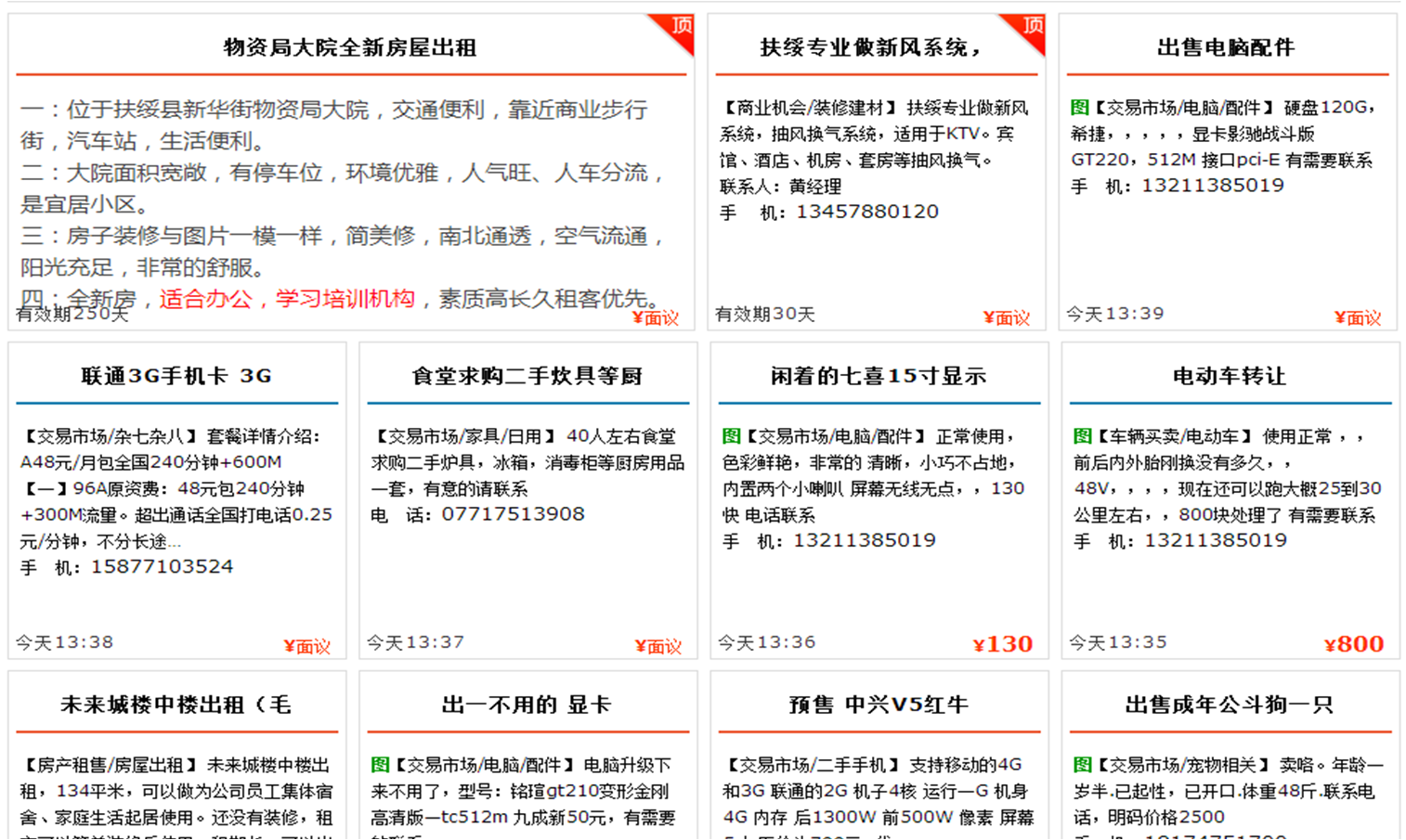Click the green 图 icon in 闲着的七喜 listing
1406x840 pixels.
pyautogui.click(x=731, y=436)
